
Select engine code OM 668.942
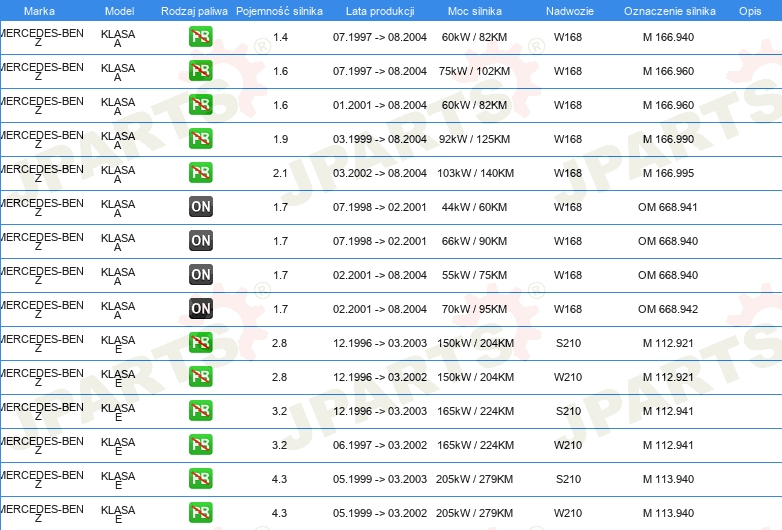(668, 309)
